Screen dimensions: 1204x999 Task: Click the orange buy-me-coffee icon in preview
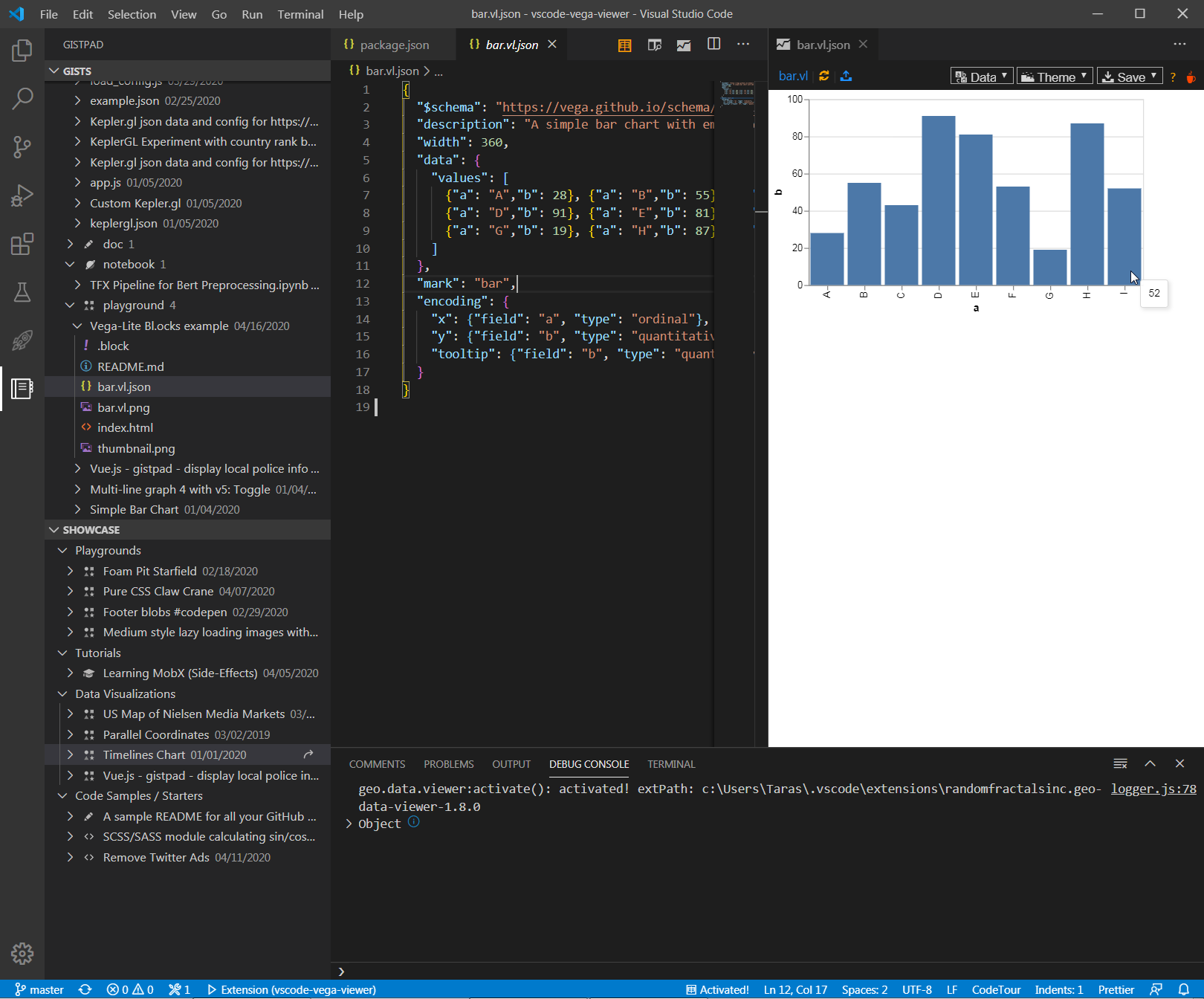tap(1191, 77)
